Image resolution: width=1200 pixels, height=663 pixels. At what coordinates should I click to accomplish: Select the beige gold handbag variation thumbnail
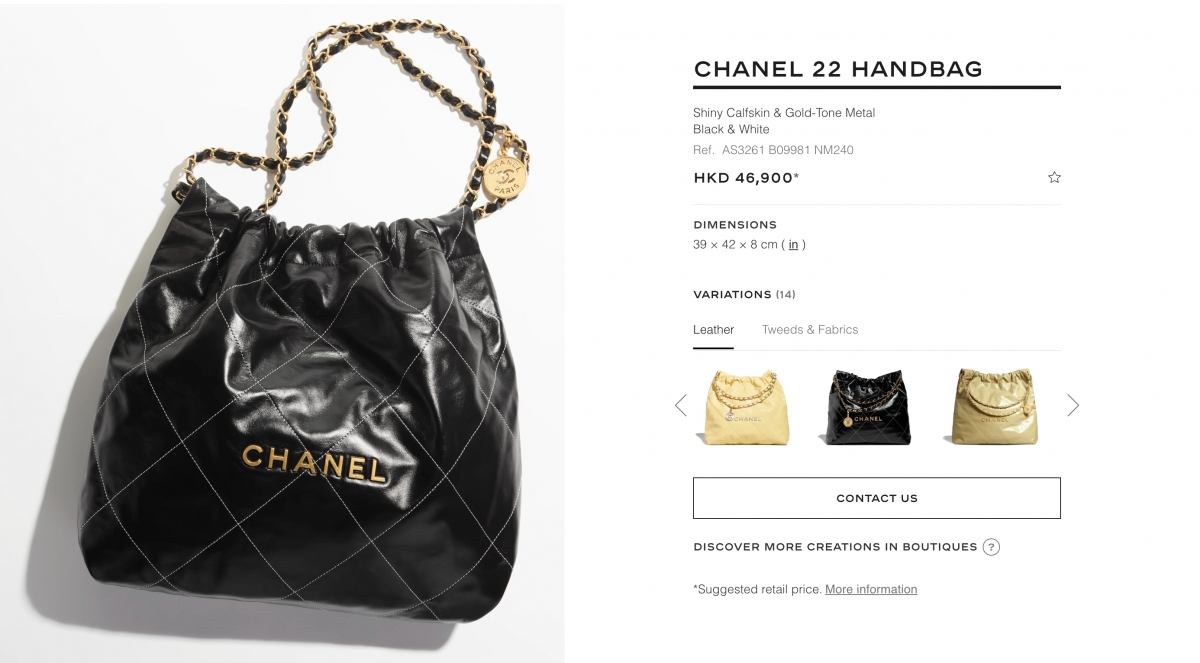click(993, 406)
